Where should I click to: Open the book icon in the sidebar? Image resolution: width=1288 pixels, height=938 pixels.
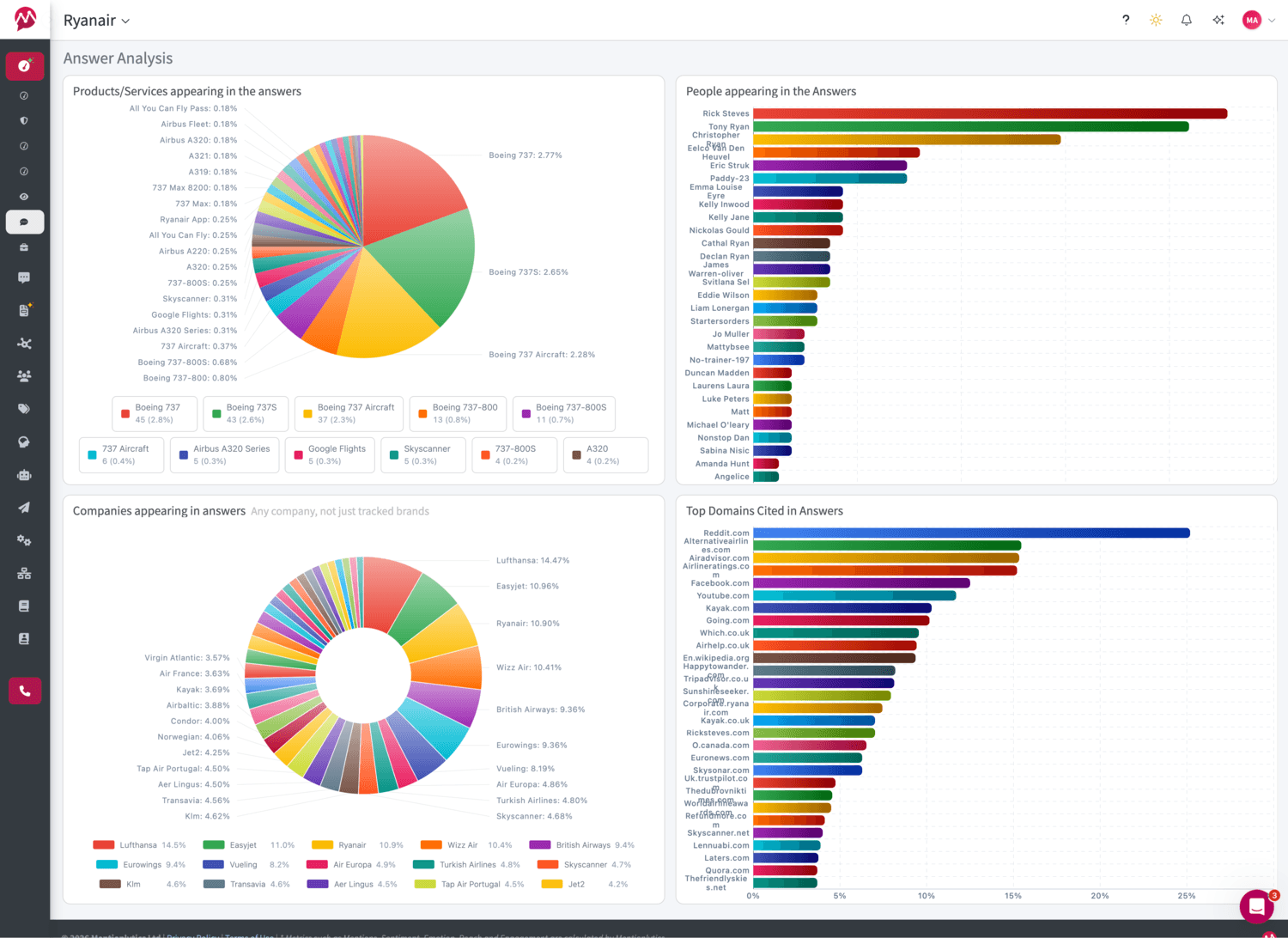coord(24,606)
